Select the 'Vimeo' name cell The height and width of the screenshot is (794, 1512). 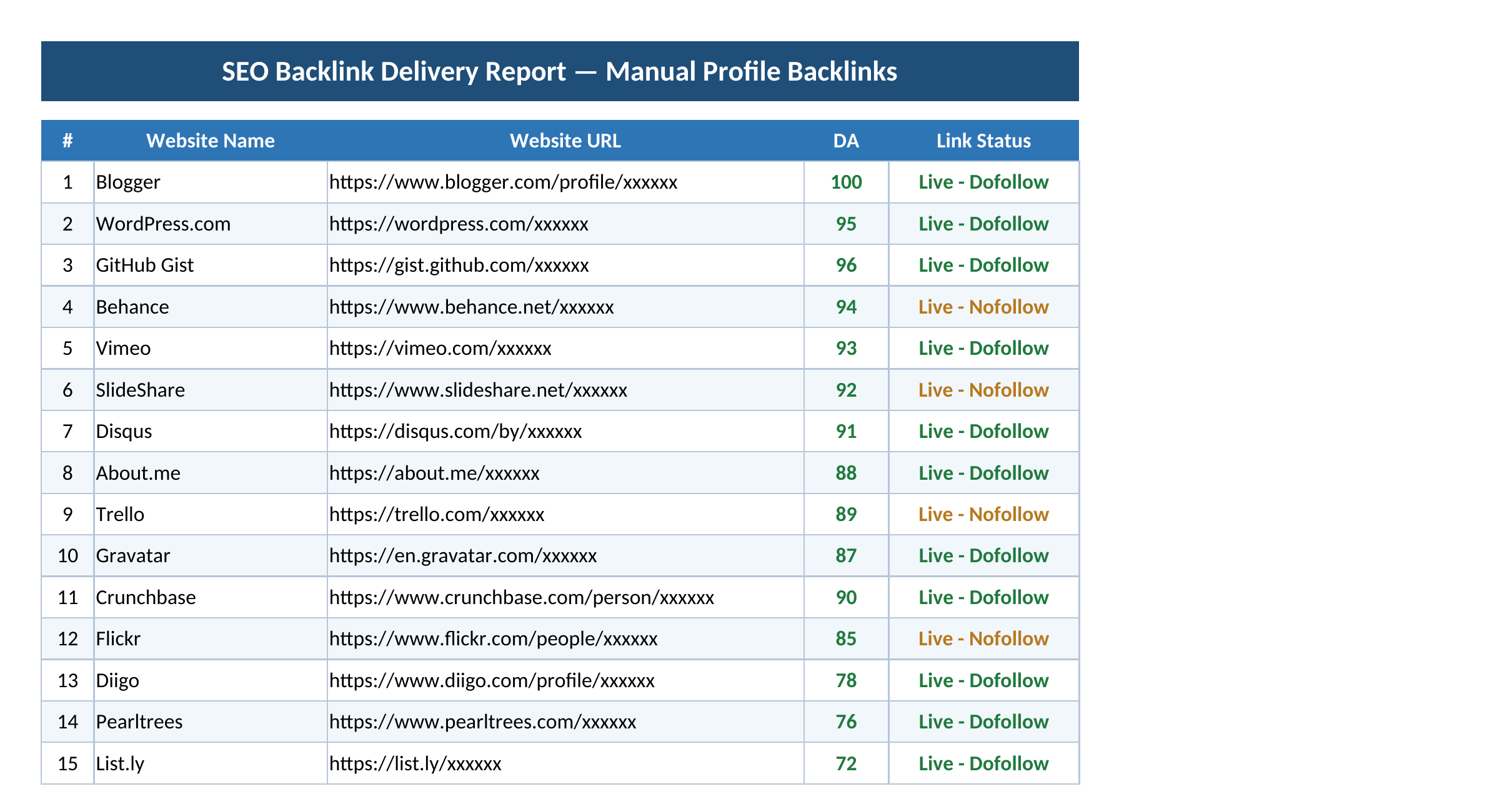211,348
